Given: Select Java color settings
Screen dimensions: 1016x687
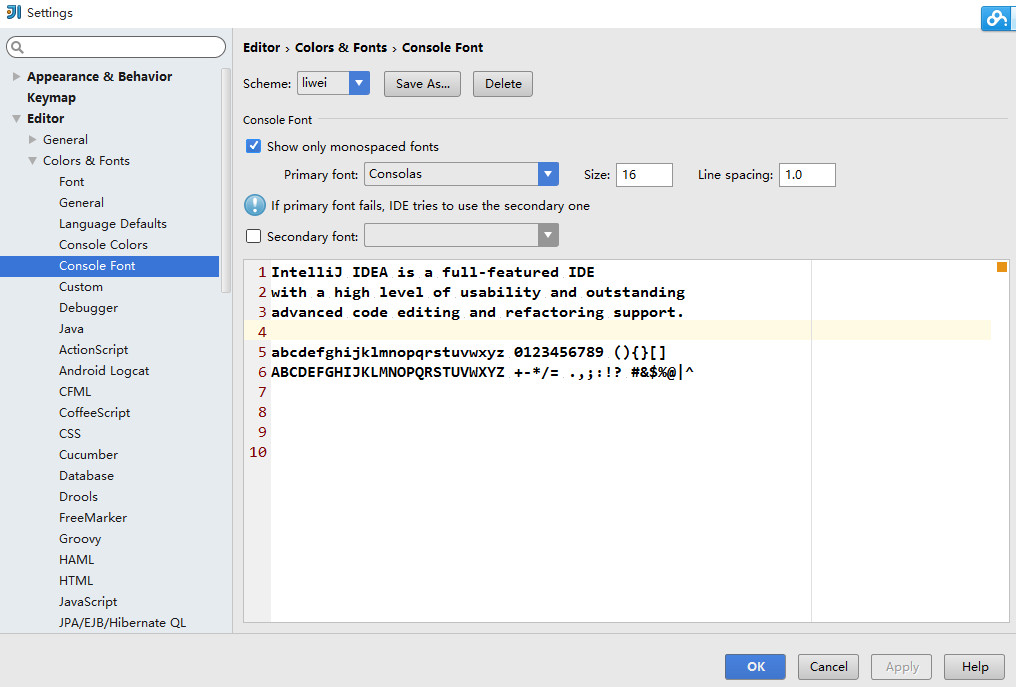Looking at the screenshot, I should (x=71, y=329).
